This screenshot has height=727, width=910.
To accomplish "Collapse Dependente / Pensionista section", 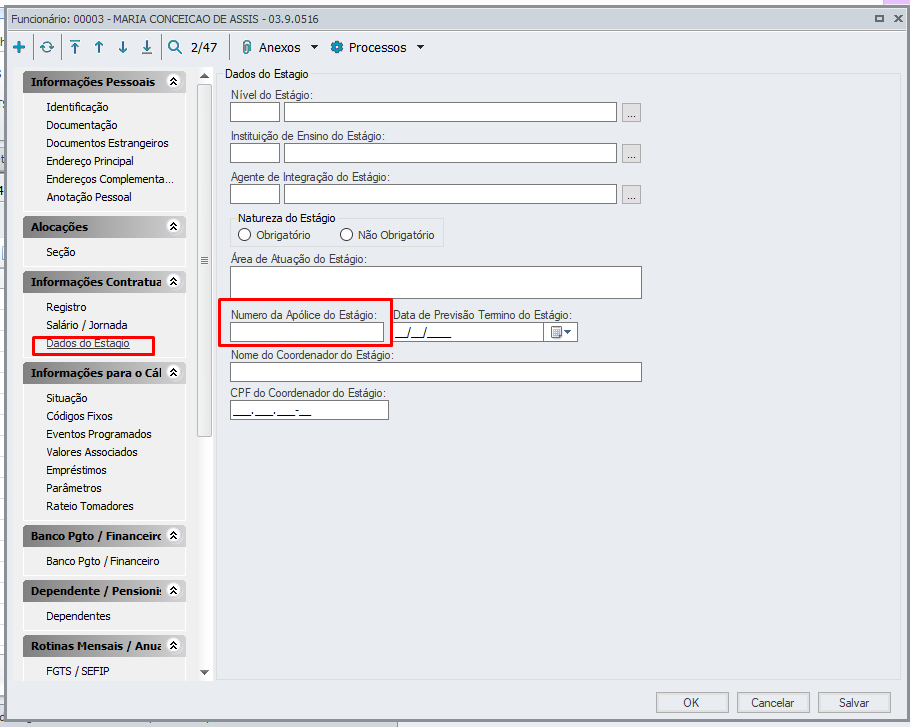I will [174, 591].
